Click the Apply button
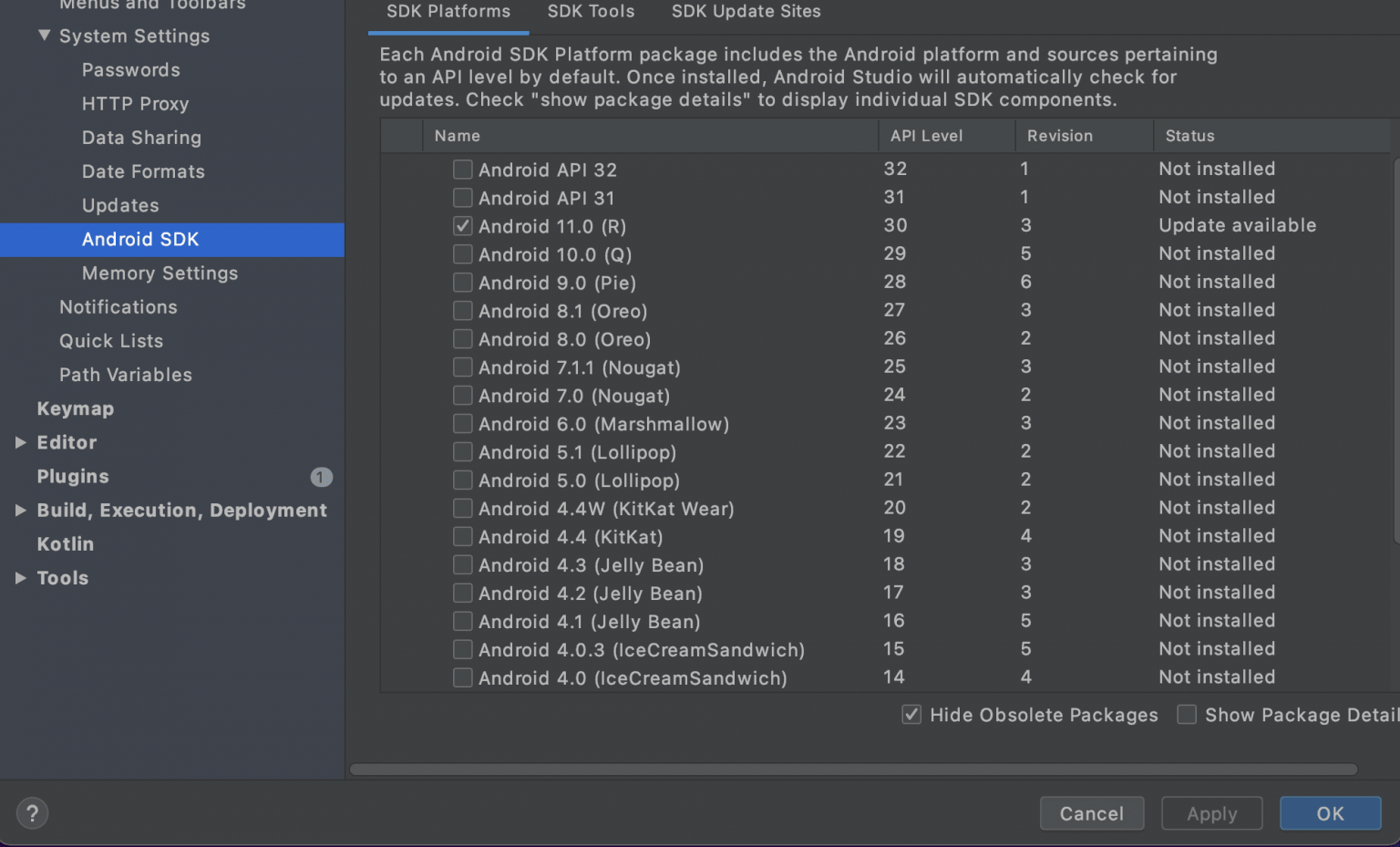Image resolution: width=1400 pixels, height=847 pixels. (x=1211, y=813)
